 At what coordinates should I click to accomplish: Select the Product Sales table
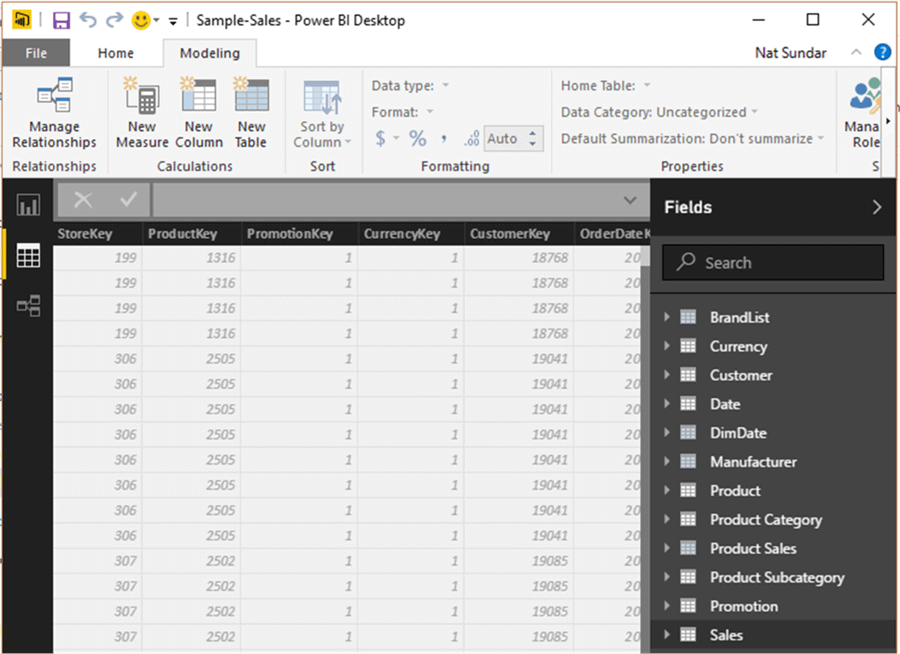[753, 548]
